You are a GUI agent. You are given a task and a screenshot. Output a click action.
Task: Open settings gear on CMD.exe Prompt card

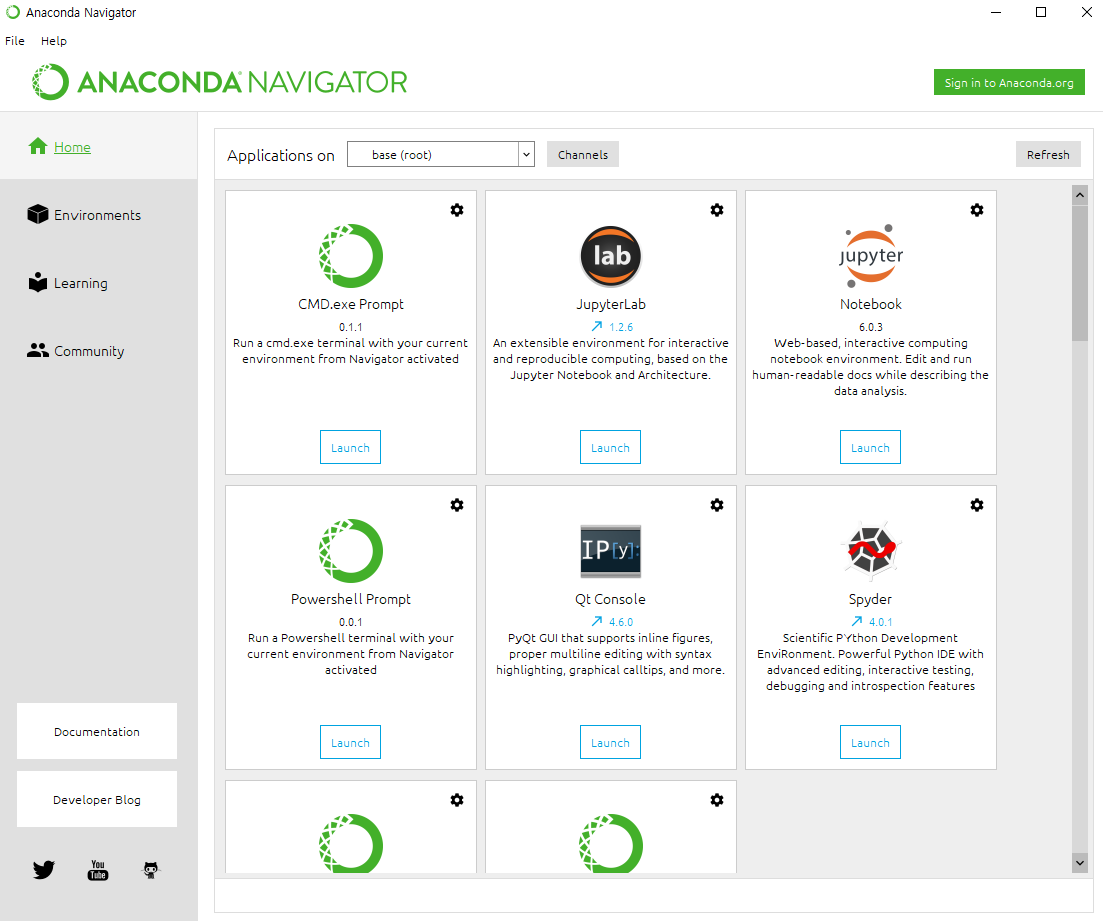pos(457,210)
